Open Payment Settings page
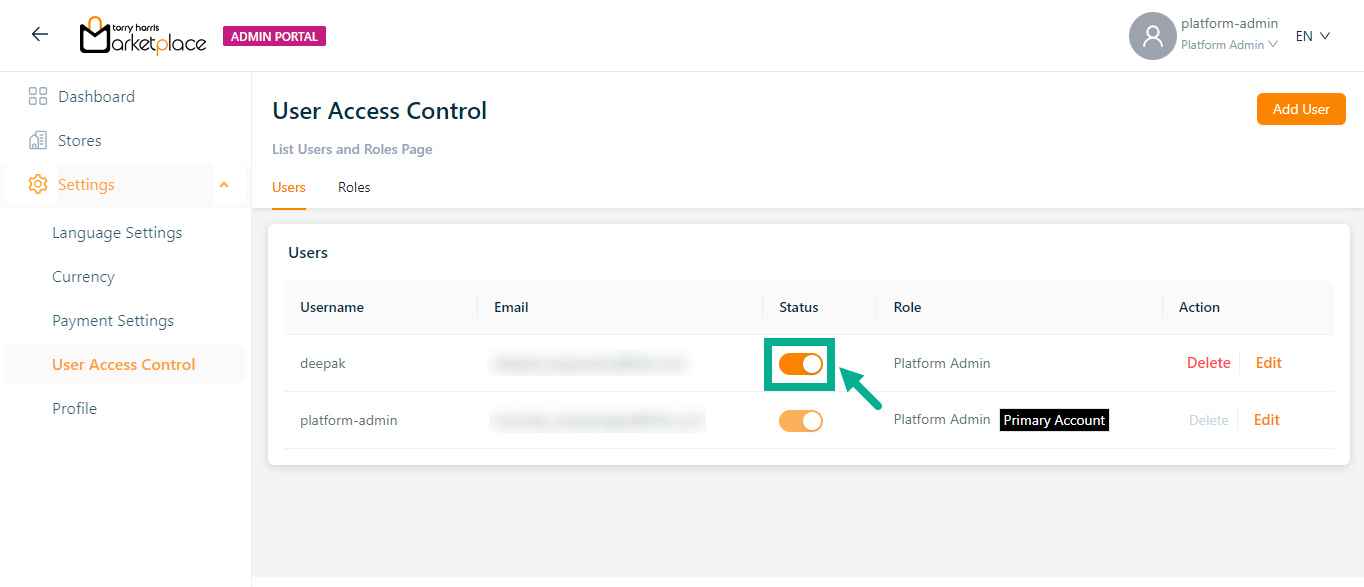 click(x=113, y=321)
